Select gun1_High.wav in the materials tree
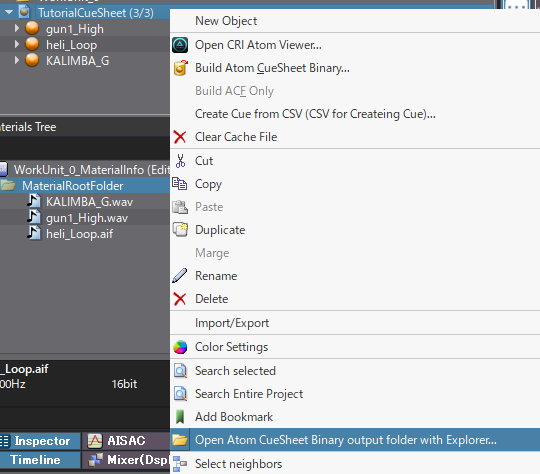The height and width of the screenshot is (474, 540). pos(85,218)
